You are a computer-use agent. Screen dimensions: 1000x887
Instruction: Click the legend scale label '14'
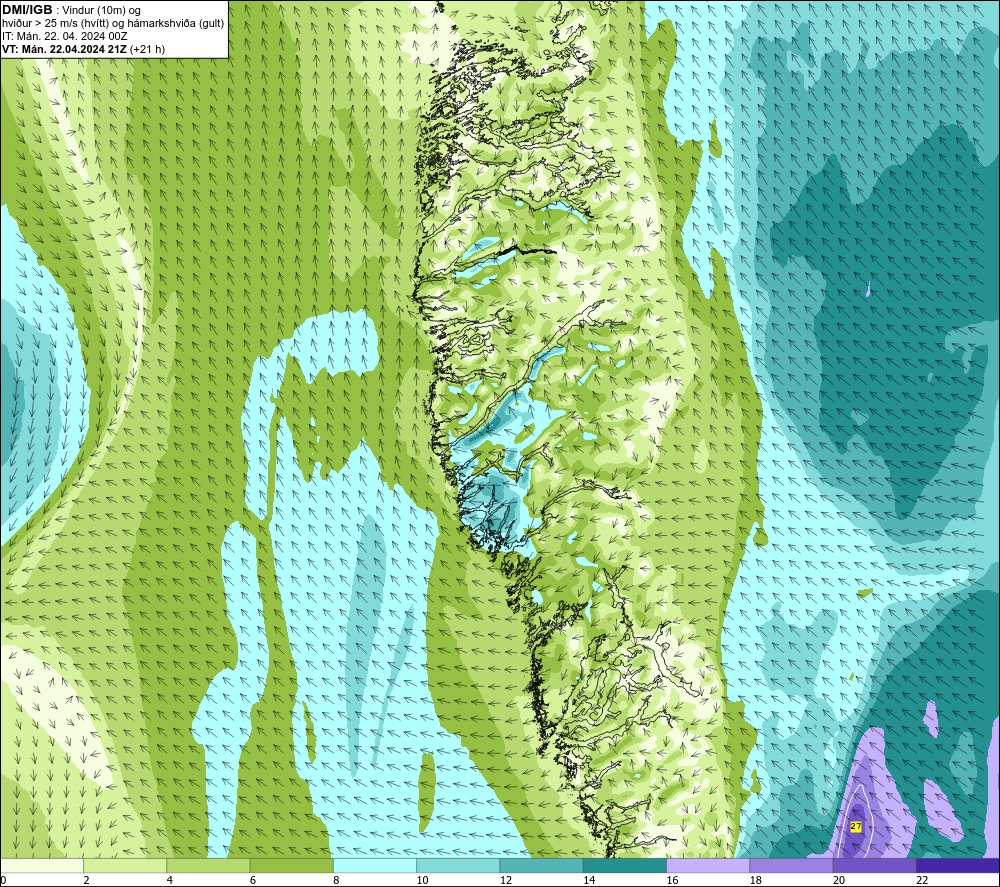[589, 880]
